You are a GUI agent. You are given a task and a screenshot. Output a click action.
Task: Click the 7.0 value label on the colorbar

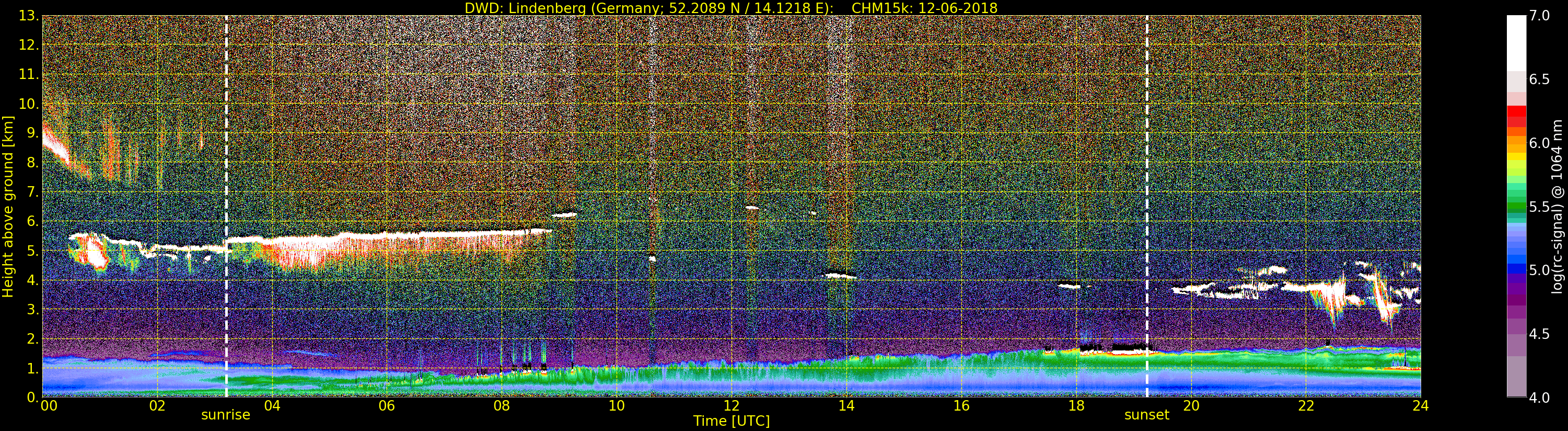click(1539, 16)
